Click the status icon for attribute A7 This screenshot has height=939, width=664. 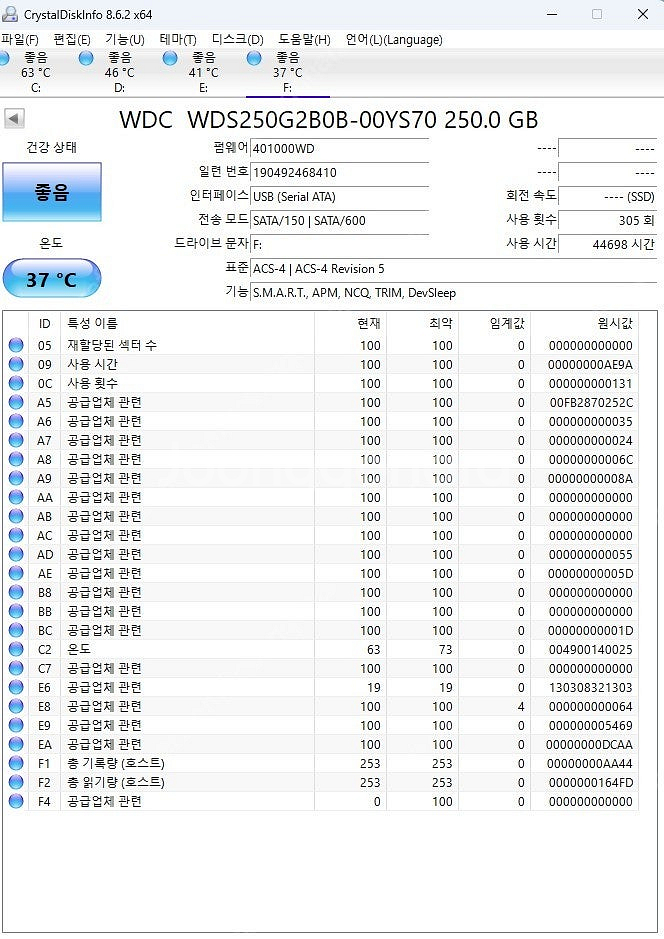(16, 440)
